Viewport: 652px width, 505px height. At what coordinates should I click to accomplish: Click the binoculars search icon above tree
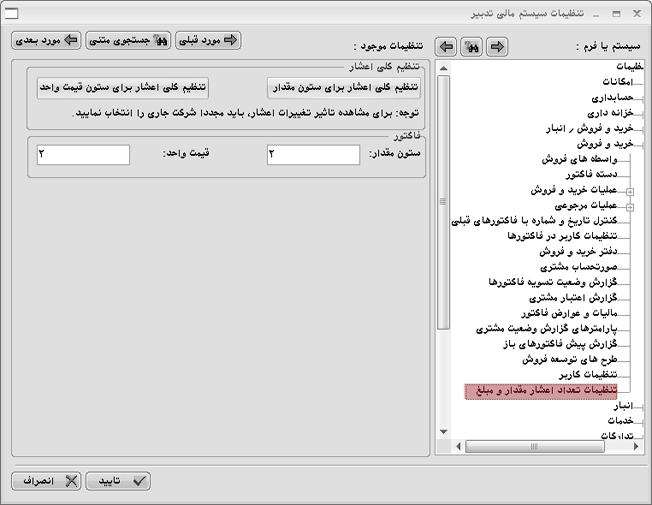[x=471, y=47]
